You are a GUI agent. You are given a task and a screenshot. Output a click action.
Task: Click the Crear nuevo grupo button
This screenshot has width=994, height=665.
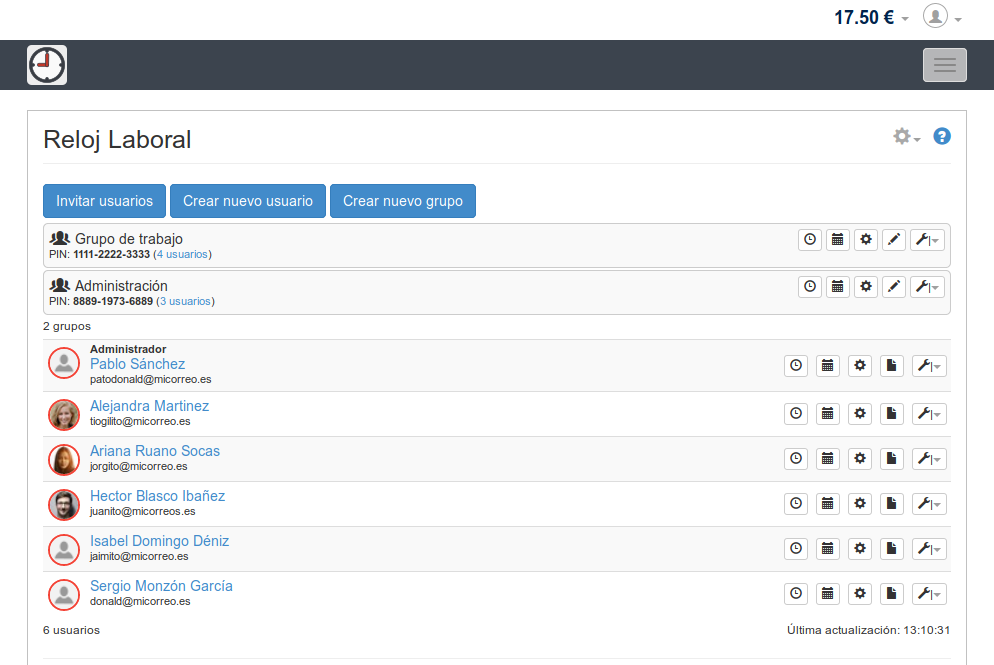(x=403, y=201)
